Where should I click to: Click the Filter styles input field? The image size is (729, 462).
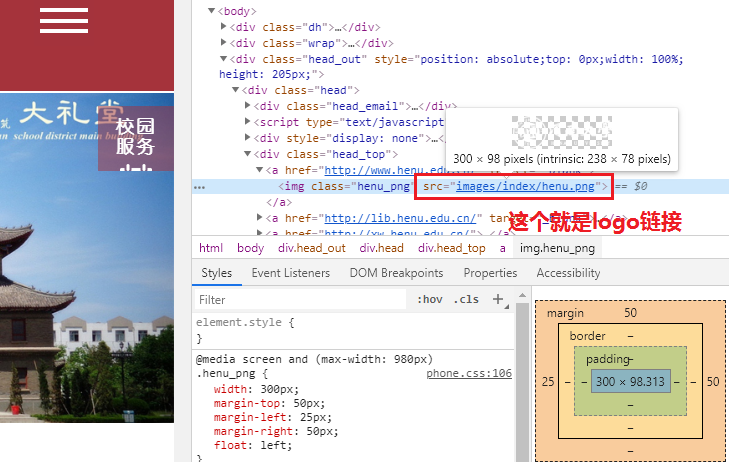(300, 300)
